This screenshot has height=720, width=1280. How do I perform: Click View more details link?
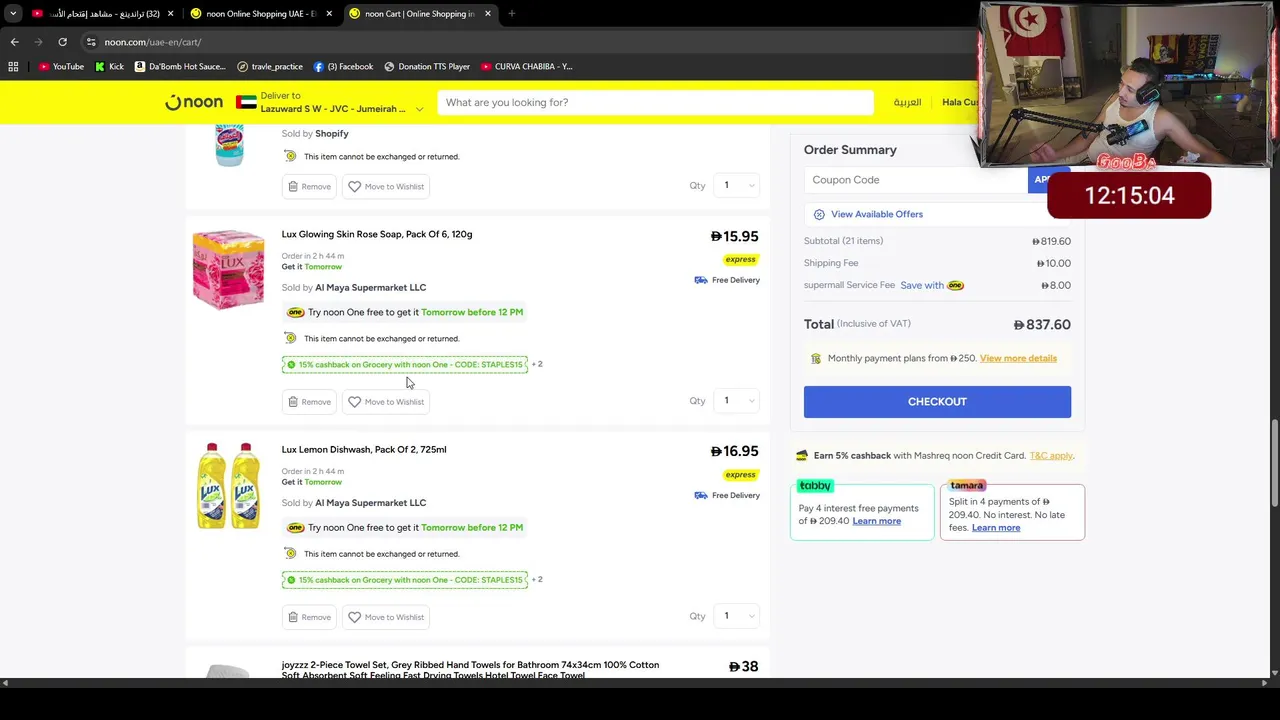(1018, 358)
